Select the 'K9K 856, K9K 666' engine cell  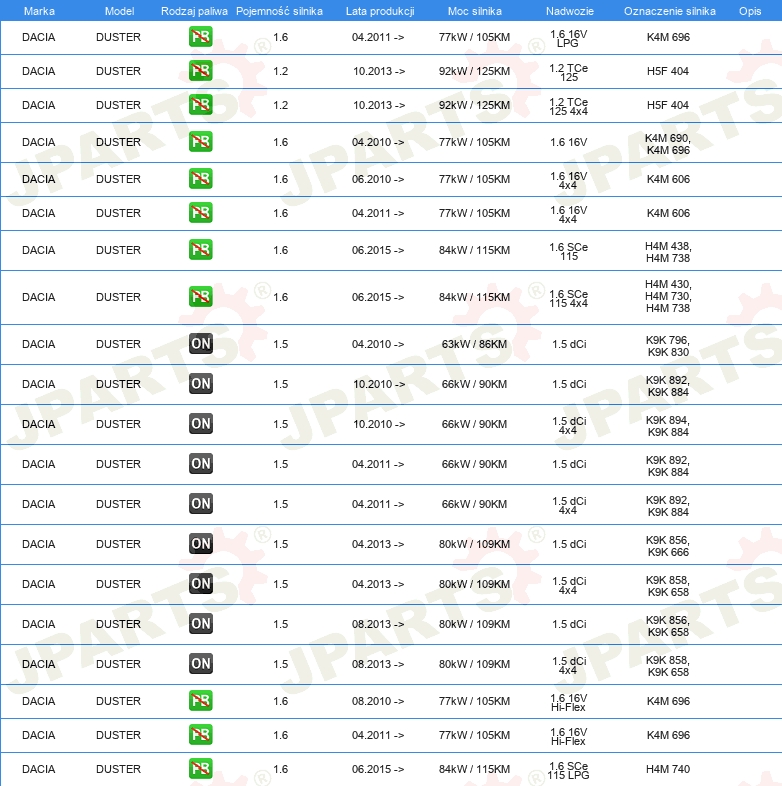click(x=668, y=546)
